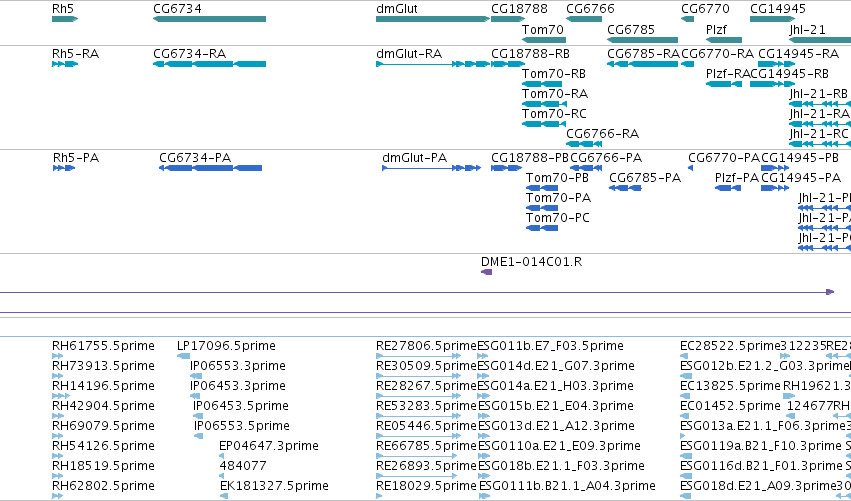Click the Tom70-RB transcript label
The width and height of the screenshot is (851, 501).
pos(554,74)
